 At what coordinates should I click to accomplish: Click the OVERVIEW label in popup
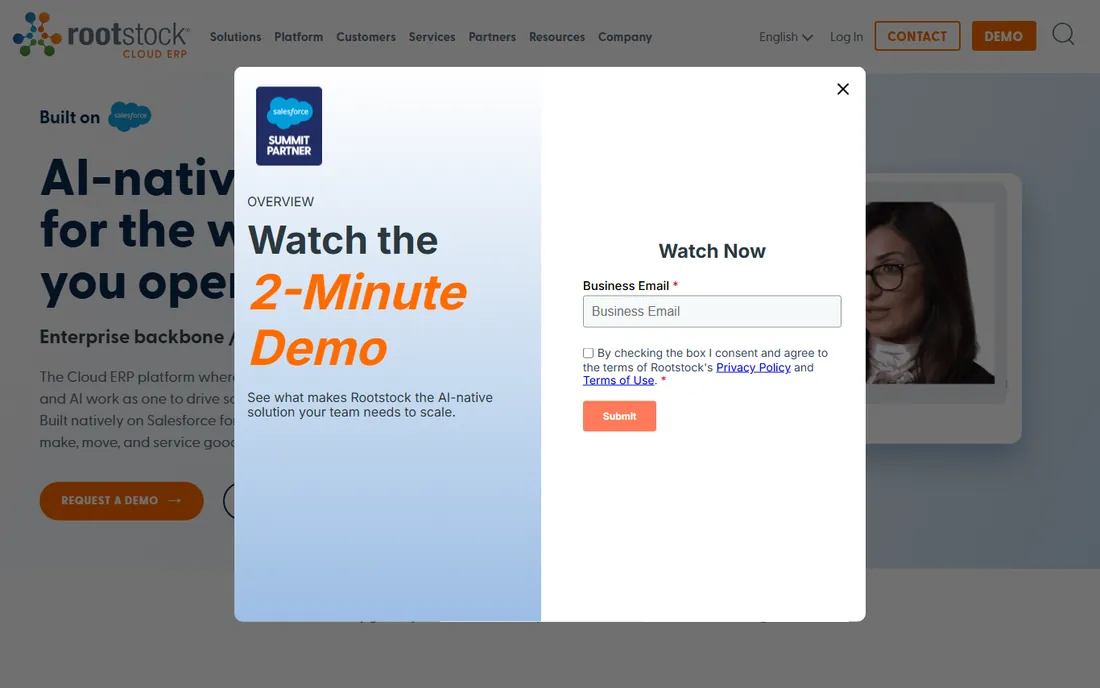(x=281, y=202)
